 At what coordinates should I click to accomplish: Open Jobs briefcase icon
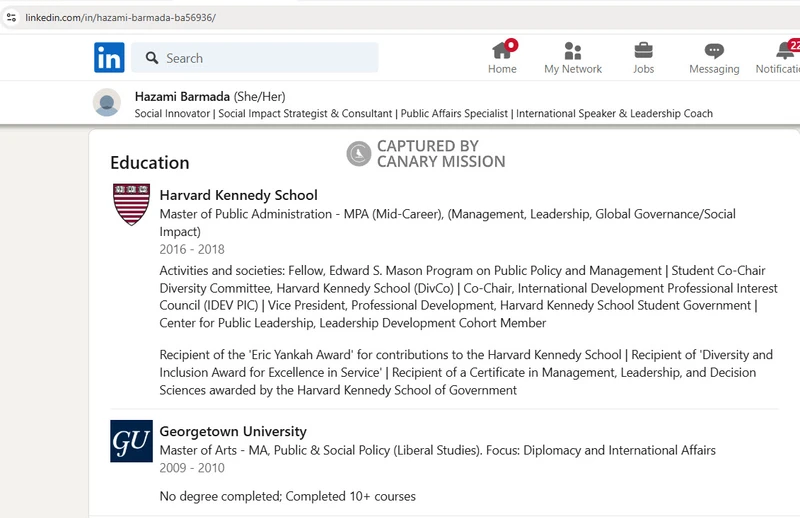[x=643, y=51]
